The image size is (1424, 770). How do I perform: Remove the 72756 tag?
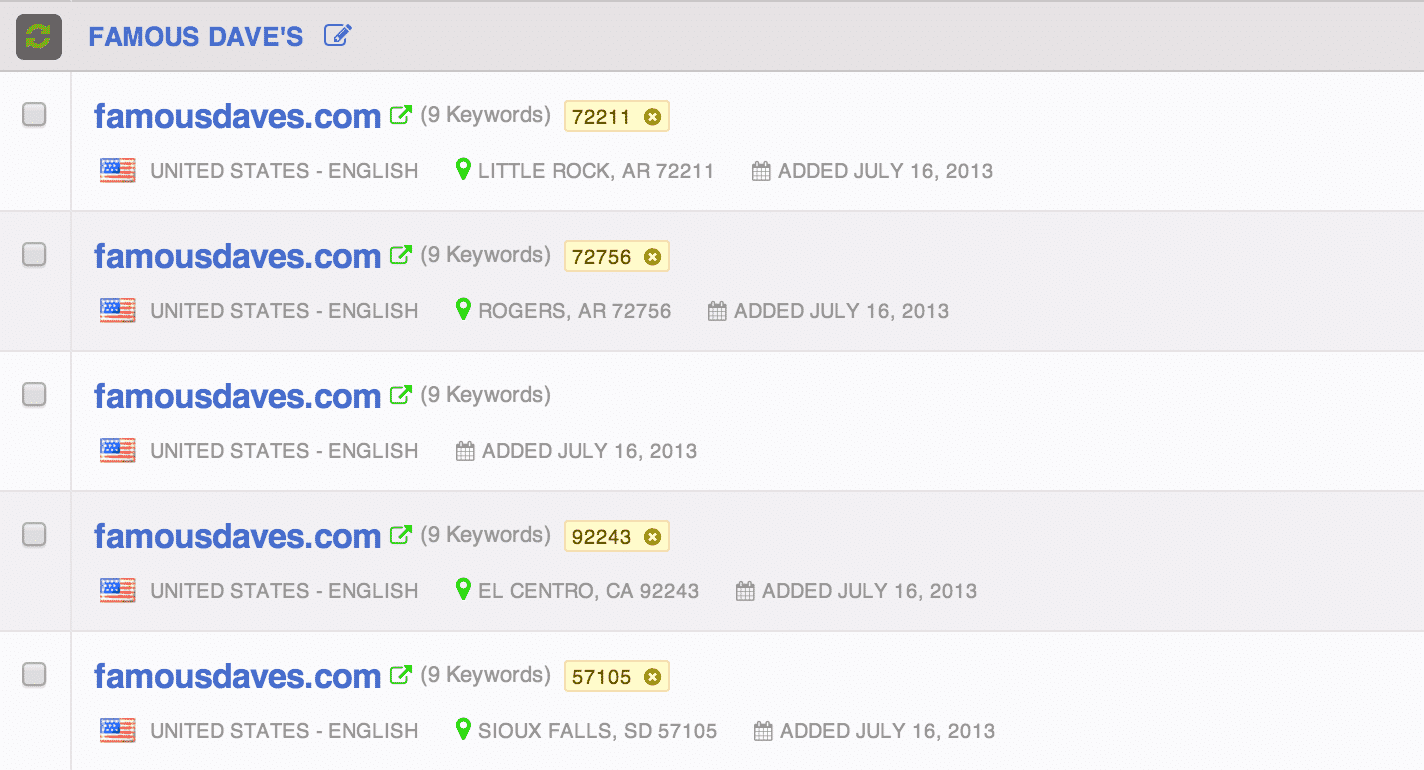(652, 257)
